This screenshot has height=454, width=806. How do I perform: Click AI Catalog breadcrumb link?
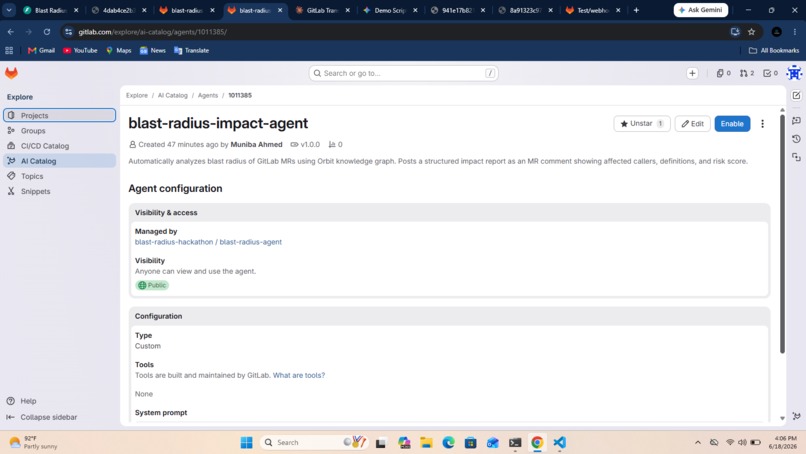click(x=173, y=95)
